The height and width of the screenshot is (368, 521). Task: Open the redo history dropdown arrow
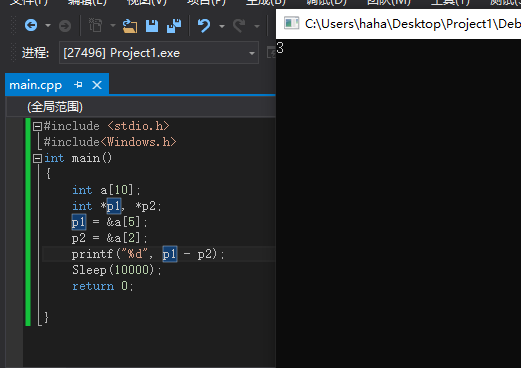click(257, 26)
